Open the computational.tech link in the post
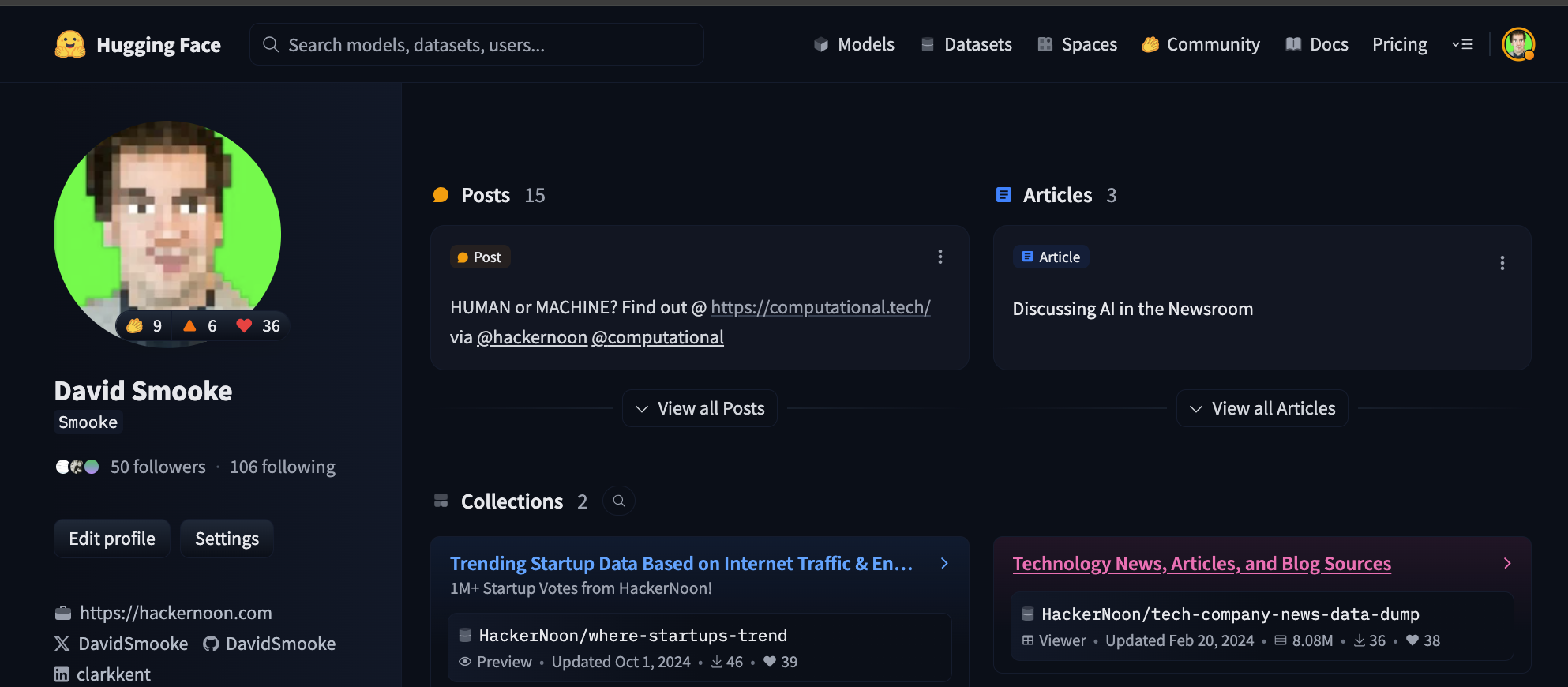Screen dimensions: 1568x687 (820, 307)
